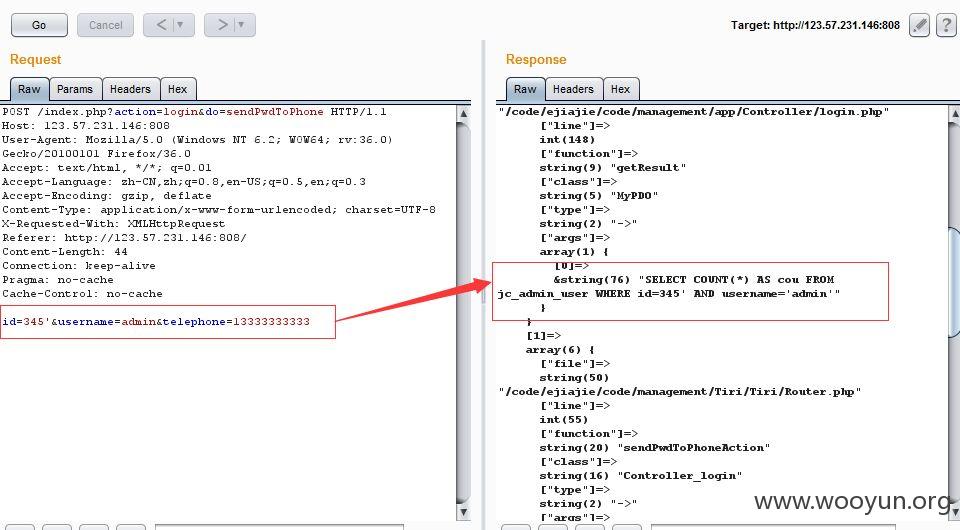
Task: Click the "getResult" string in response
Action: click(x=648, y=168)
